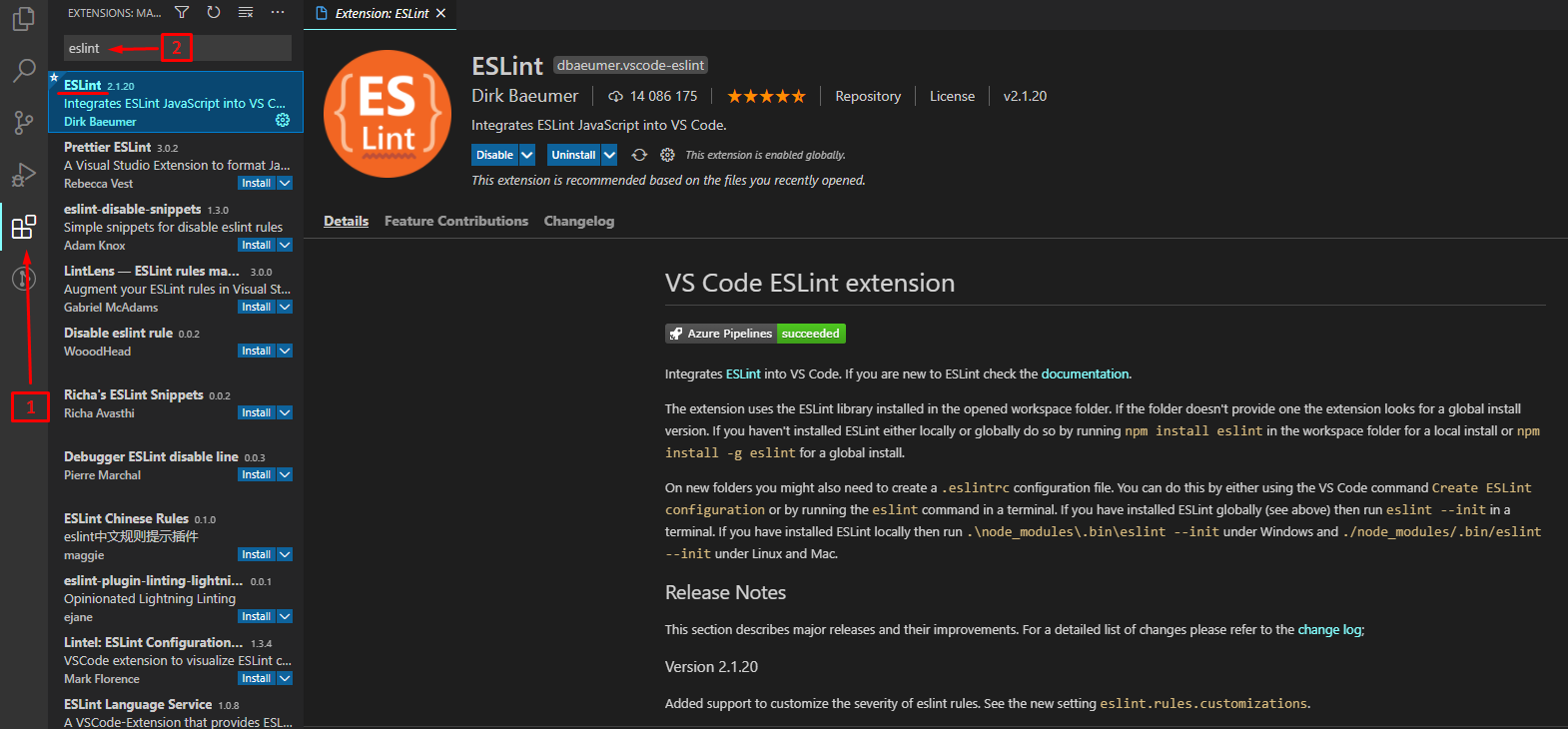Viewport: 1568px width, 729px height.
Task: Click the v2.1.20 version label
Action: (x=1025, y=96)
